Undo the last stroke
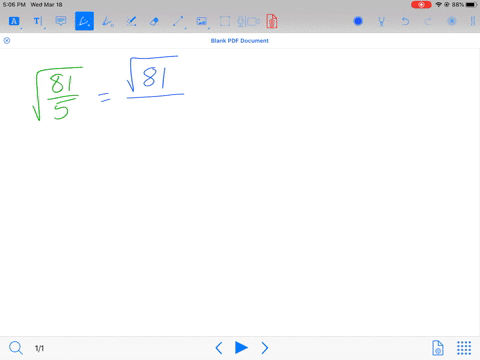Image resolution: width=480 pixels, height=360 pixels. [405, 22]
